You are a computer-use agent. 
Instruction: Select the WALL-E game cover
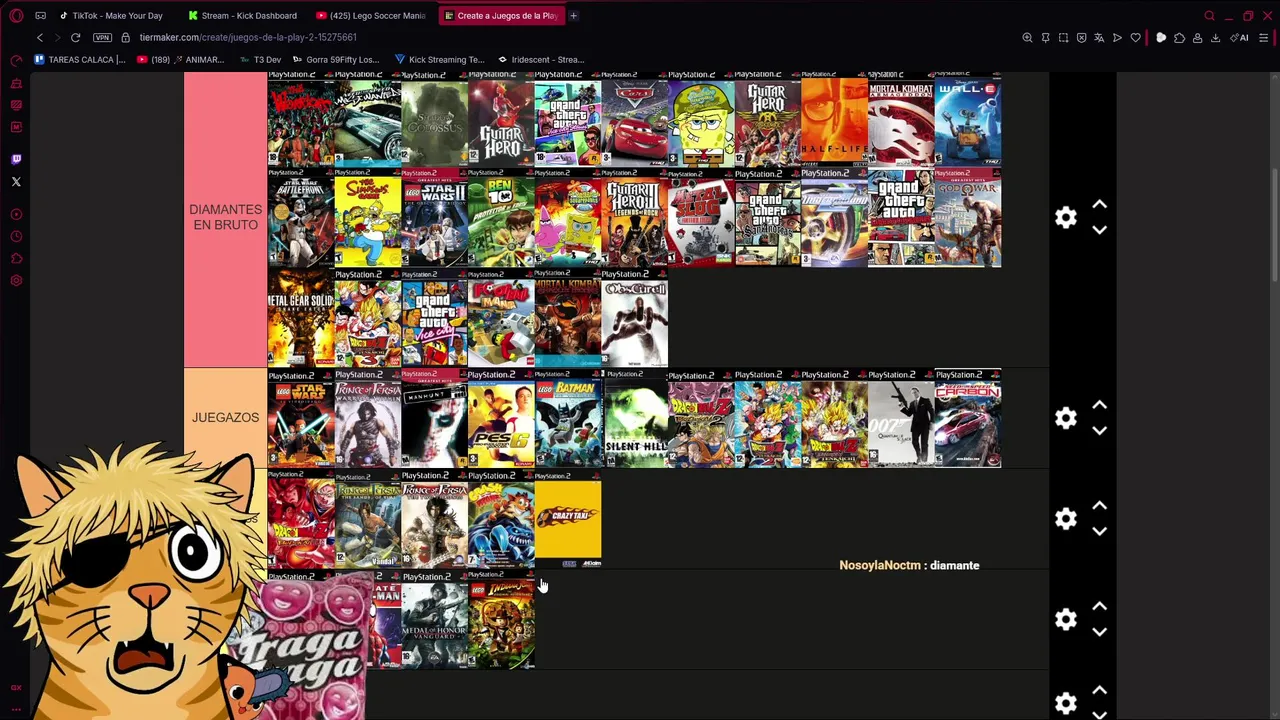968,119
